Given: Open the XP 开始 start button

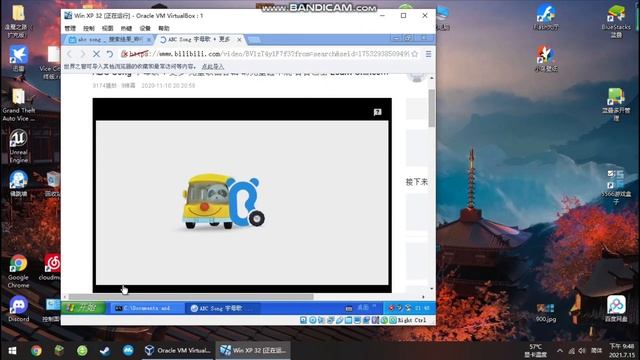Looking at the screenshot, I should pos(83,308).
